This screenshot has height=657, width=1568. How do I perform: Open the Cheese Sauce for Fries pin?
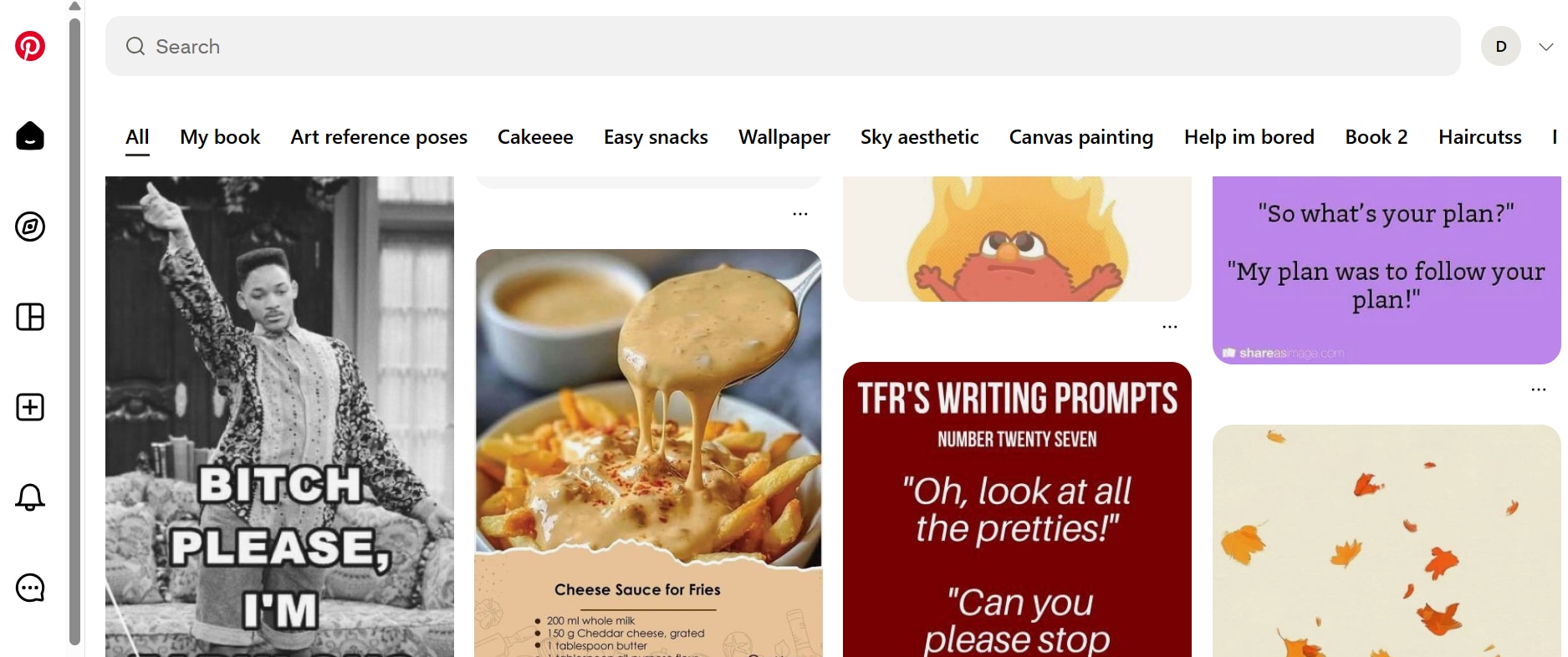[x=648, y=453]
